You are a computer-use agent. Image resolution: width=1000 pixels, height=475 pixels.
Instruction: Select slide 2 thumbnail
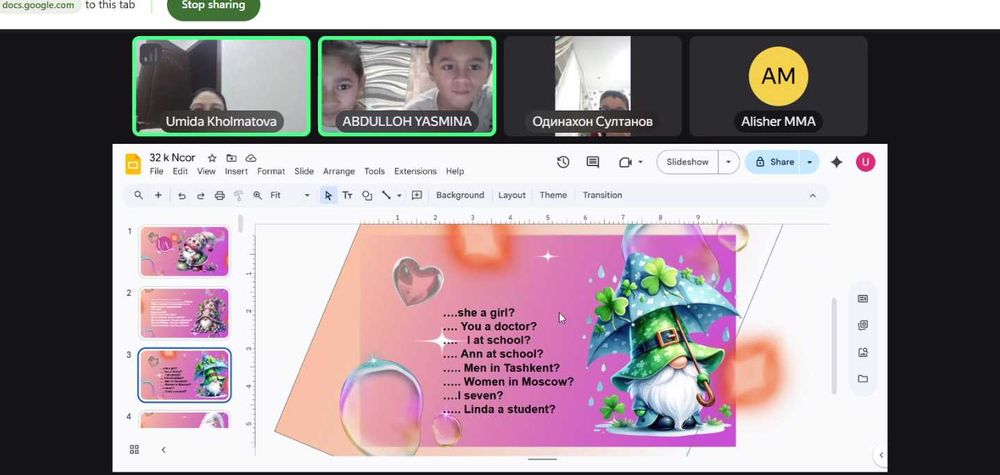[184, 313]
